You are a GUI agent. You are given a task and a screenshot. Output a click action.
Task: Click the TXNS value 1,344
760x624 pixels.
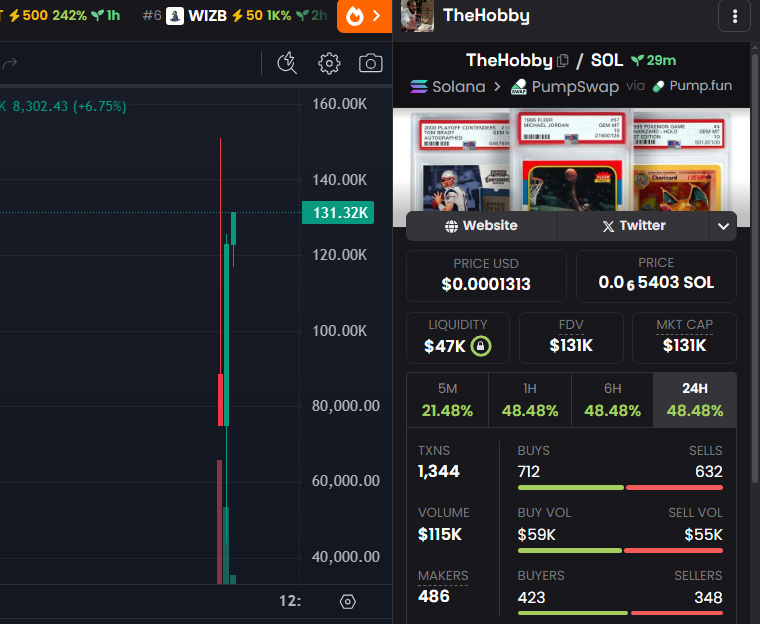point(439,471)
